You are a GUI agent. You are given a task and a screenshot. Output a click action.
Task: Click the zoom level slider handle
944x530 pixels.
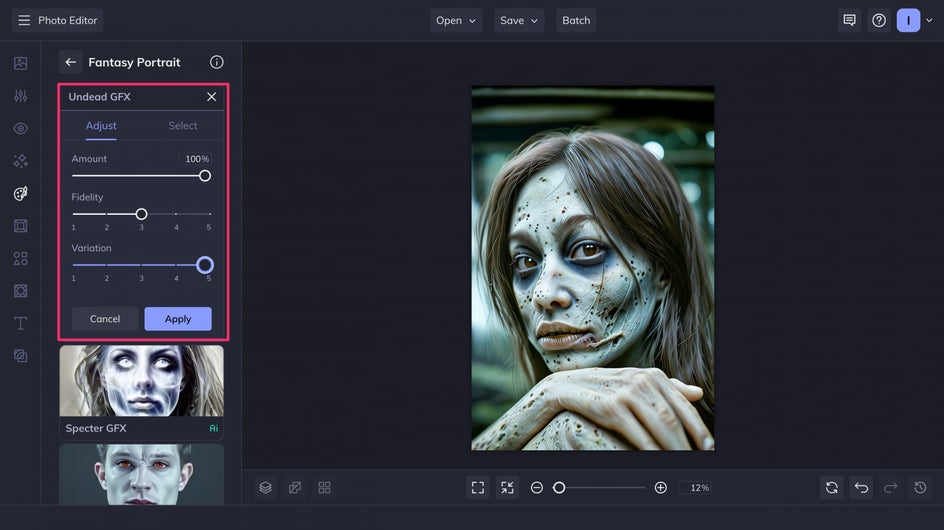(x=559, y=488)
